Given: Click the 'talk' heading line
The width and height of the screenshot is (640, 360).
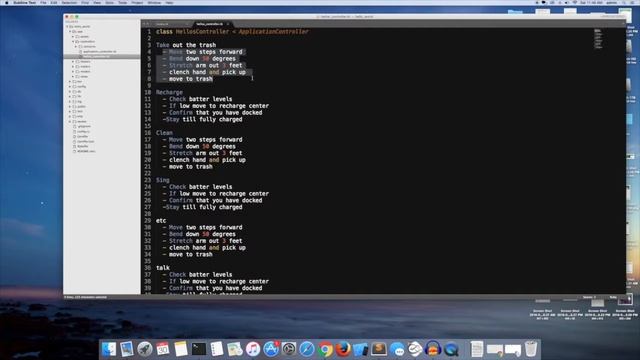Looking at the screenshot, I should 163,268.
